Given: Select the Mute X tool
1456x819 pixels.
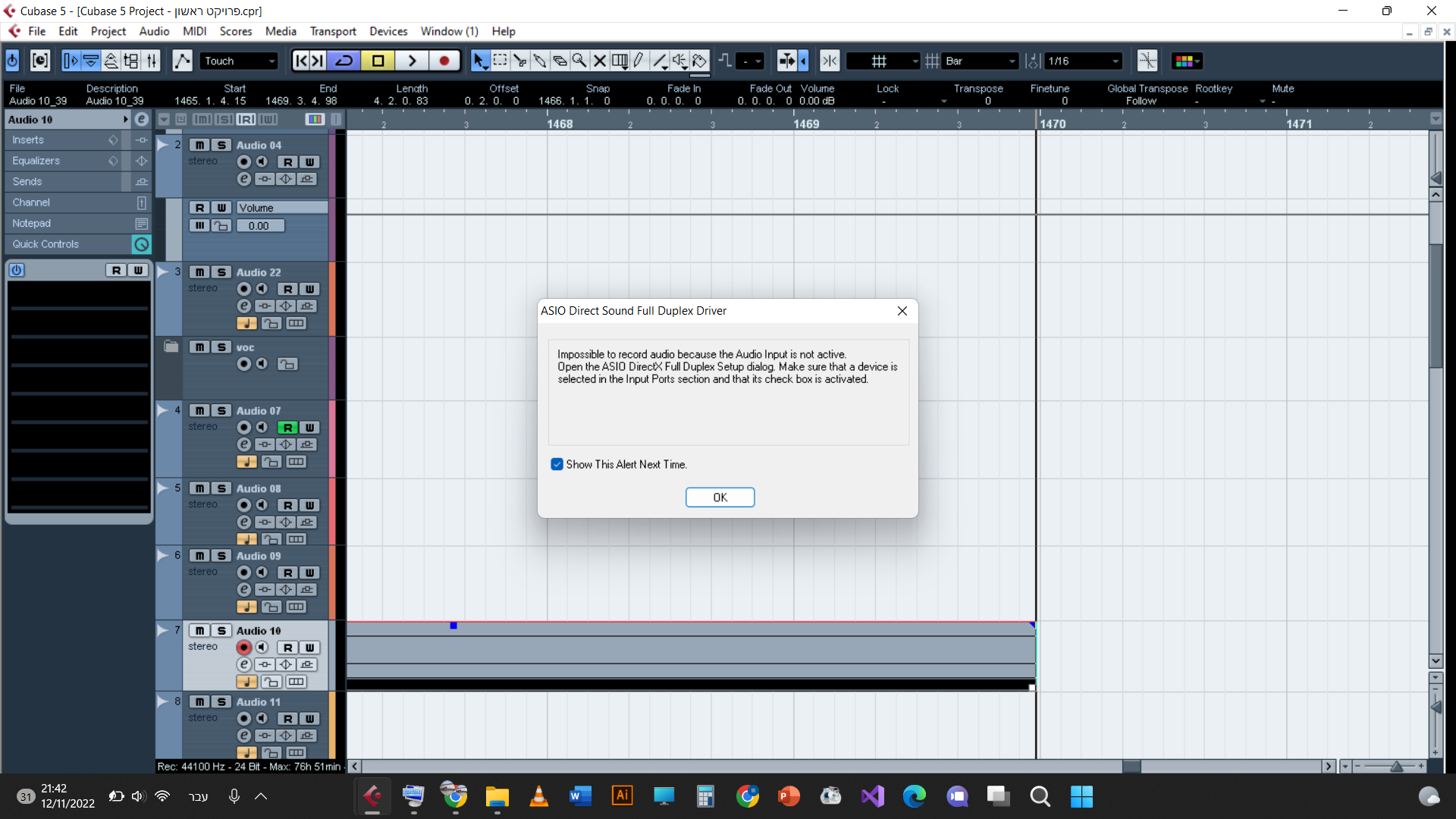Looking at the screenshot, I should click(x=599, y=61).
